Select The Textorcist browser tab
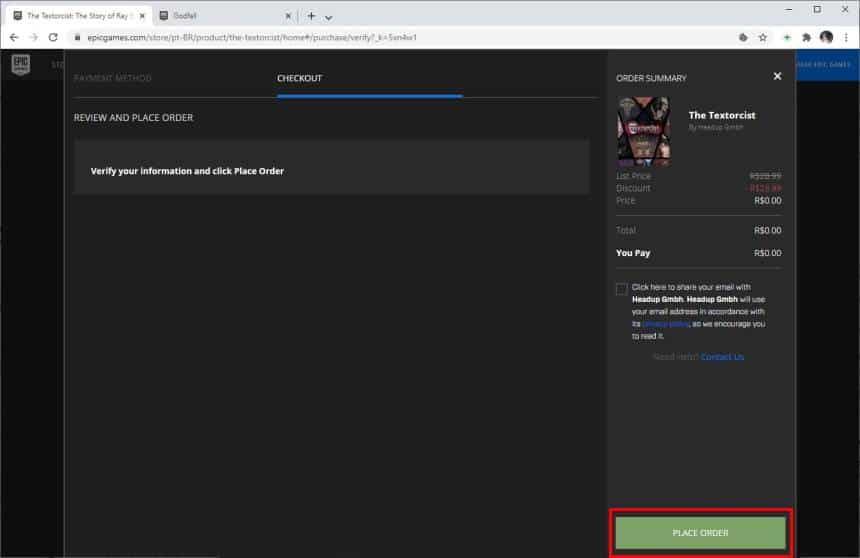This screenshot has width=860, height=558. pos(77,16)
